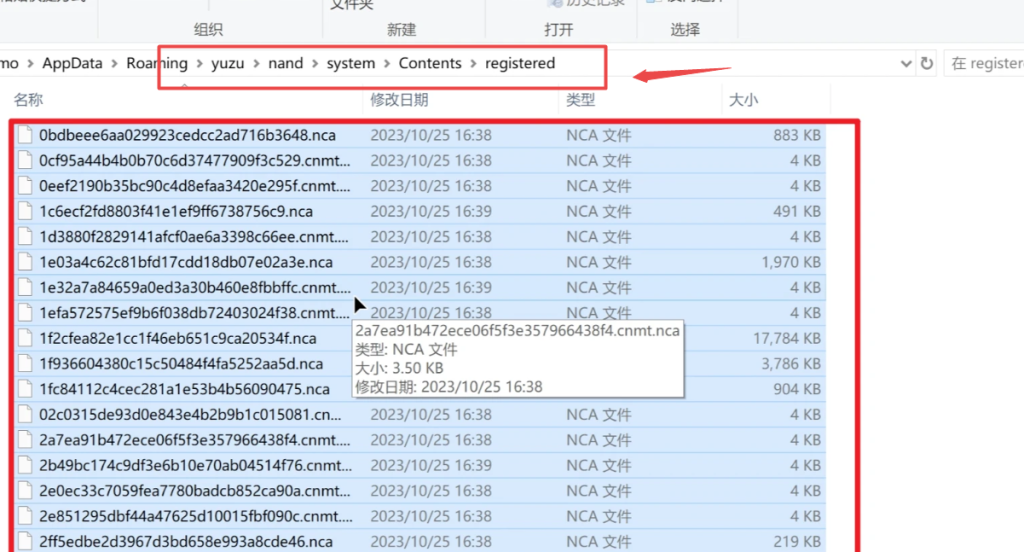Click the search box for registered folder
This screenshot has width=1024, height=552.
click(984, 63)
